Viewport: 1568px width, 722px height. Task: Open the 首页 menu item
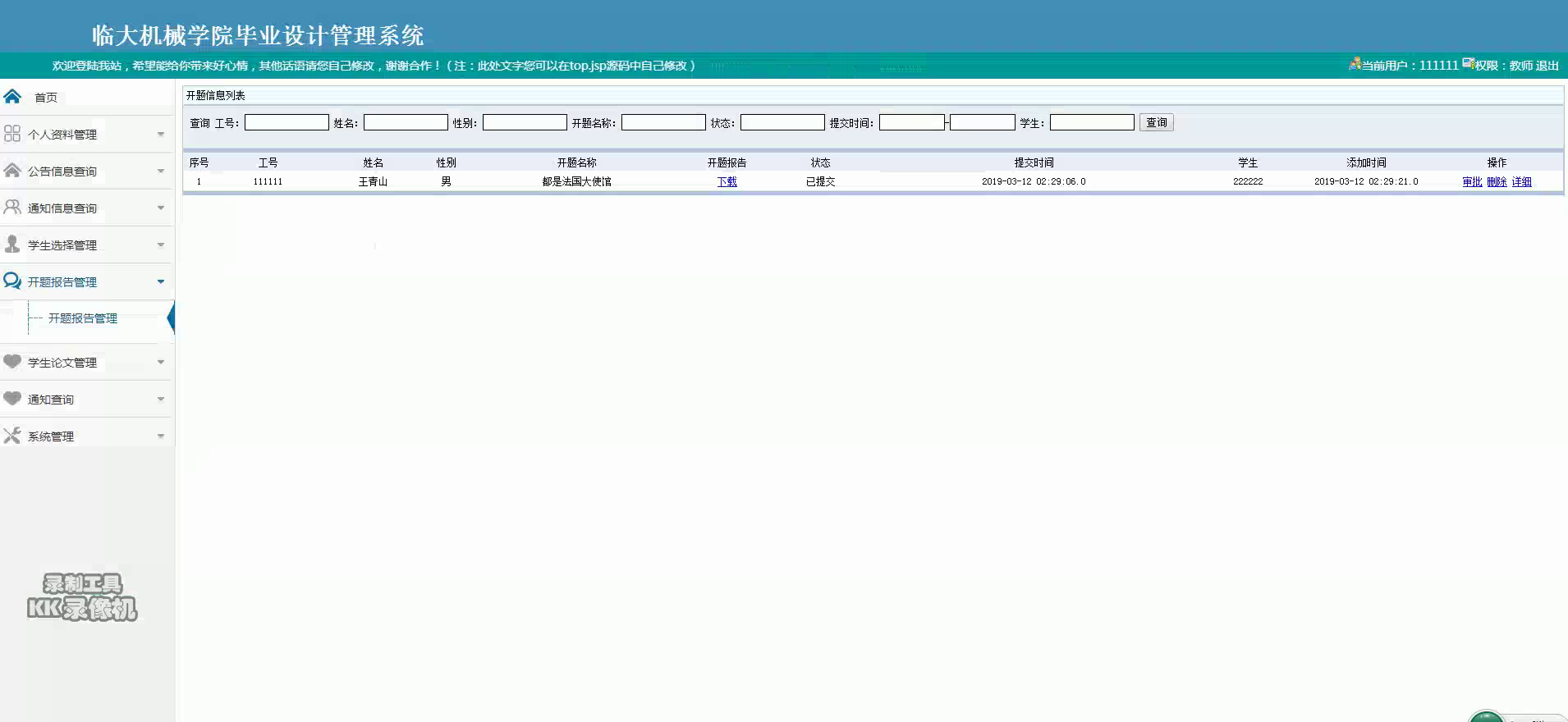coord(46,97)
